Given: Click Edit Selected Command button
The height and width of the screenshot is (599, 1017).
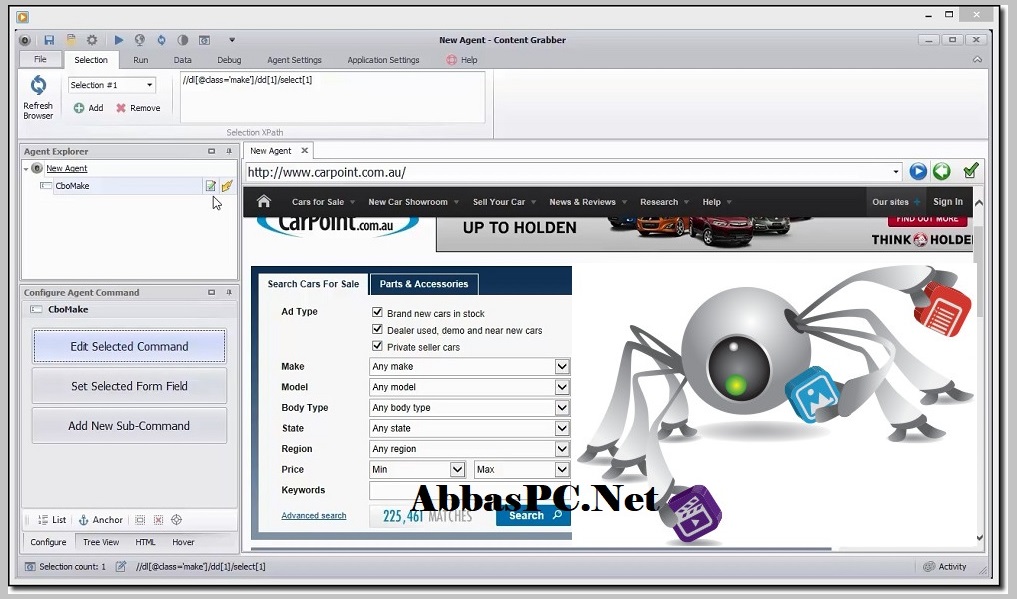Looking at the screenshot, I should tap(130, 346).
